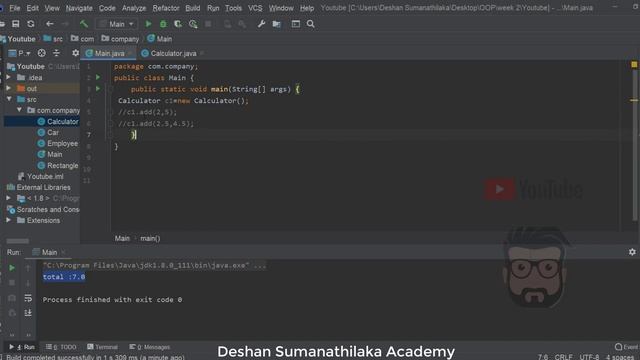The height and width of the screenshot is (360, 640).
Task: Click gutter run arrow beside class Main
Action: click(x=98, y=77)
